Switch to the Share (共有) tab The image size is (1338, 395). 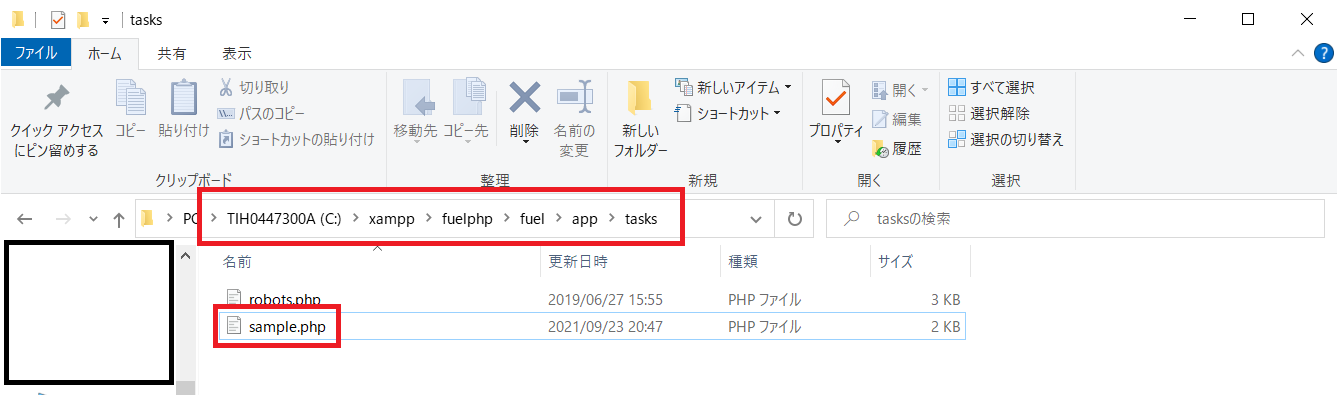171,53
